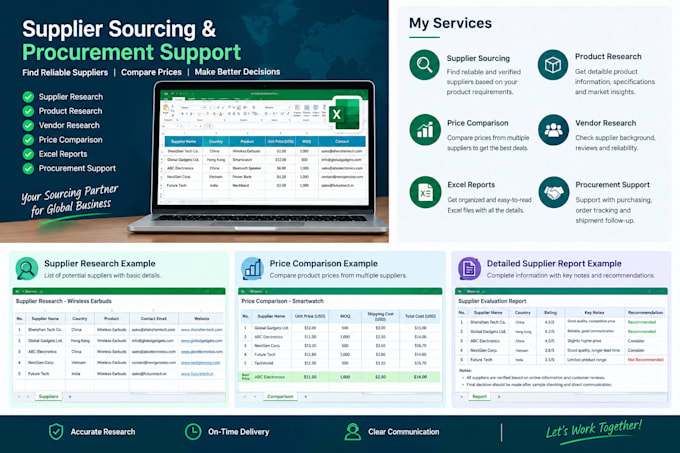Click the Let's Work Together text
The height and width of the screenshot is (453, 680).
[594, 430]
